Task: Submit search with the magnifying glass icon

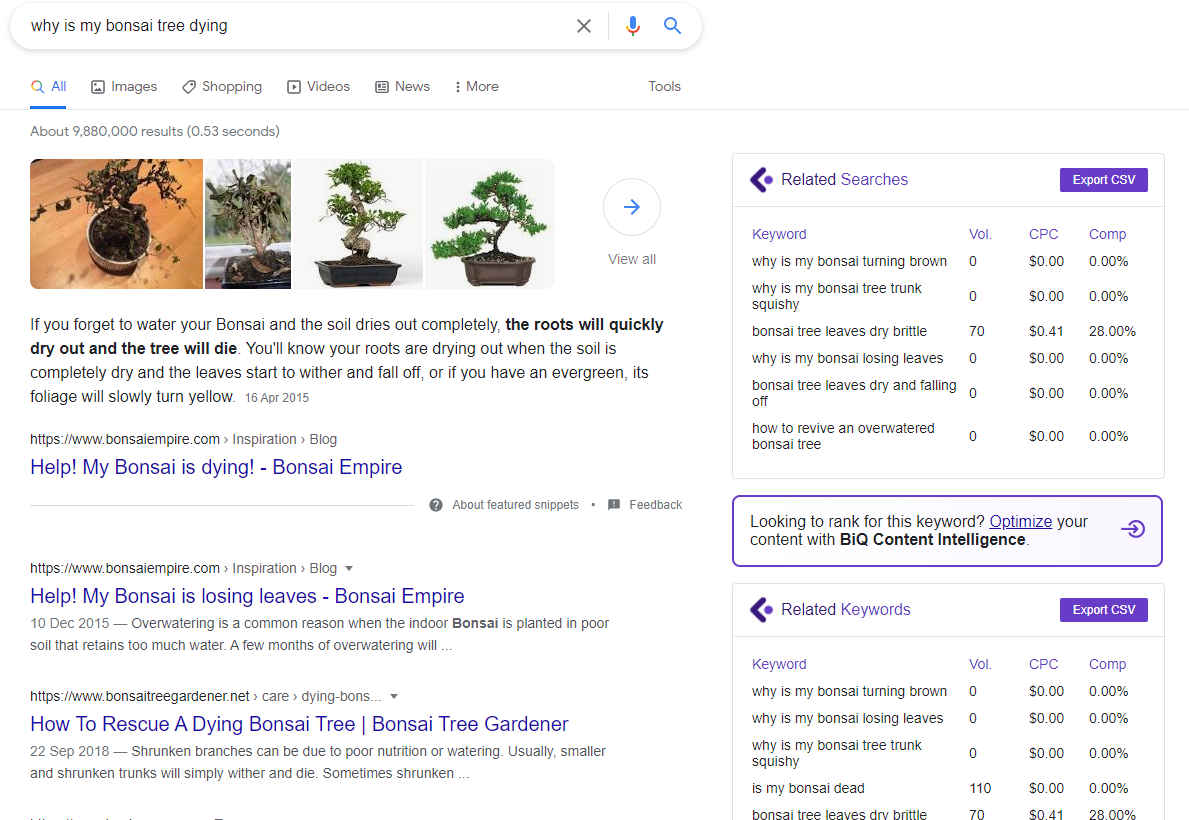Action: click(x=672, y=26)
